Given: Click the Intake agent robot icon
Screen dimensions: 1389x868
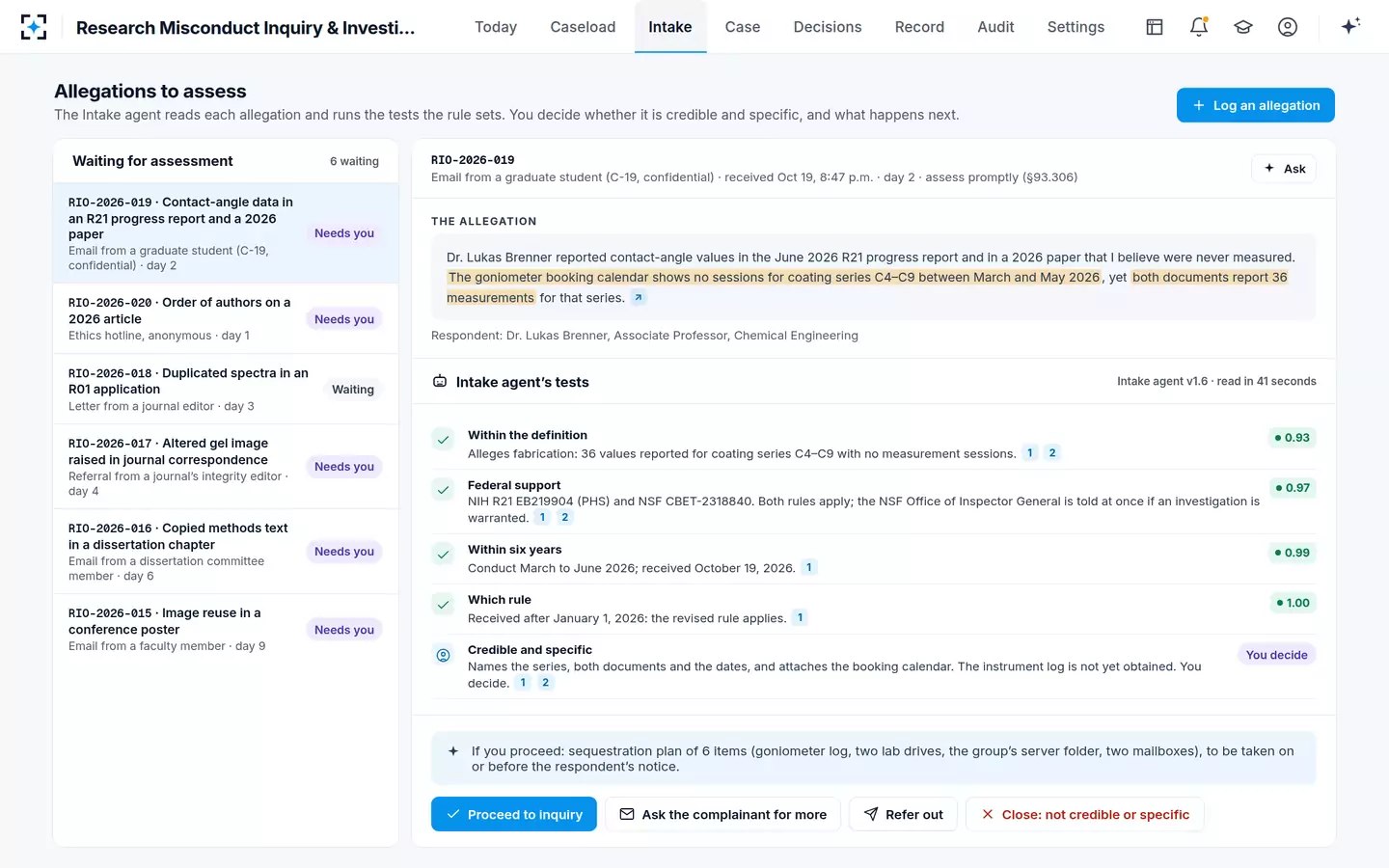Looking at the screenshot, I should (440, 382).
